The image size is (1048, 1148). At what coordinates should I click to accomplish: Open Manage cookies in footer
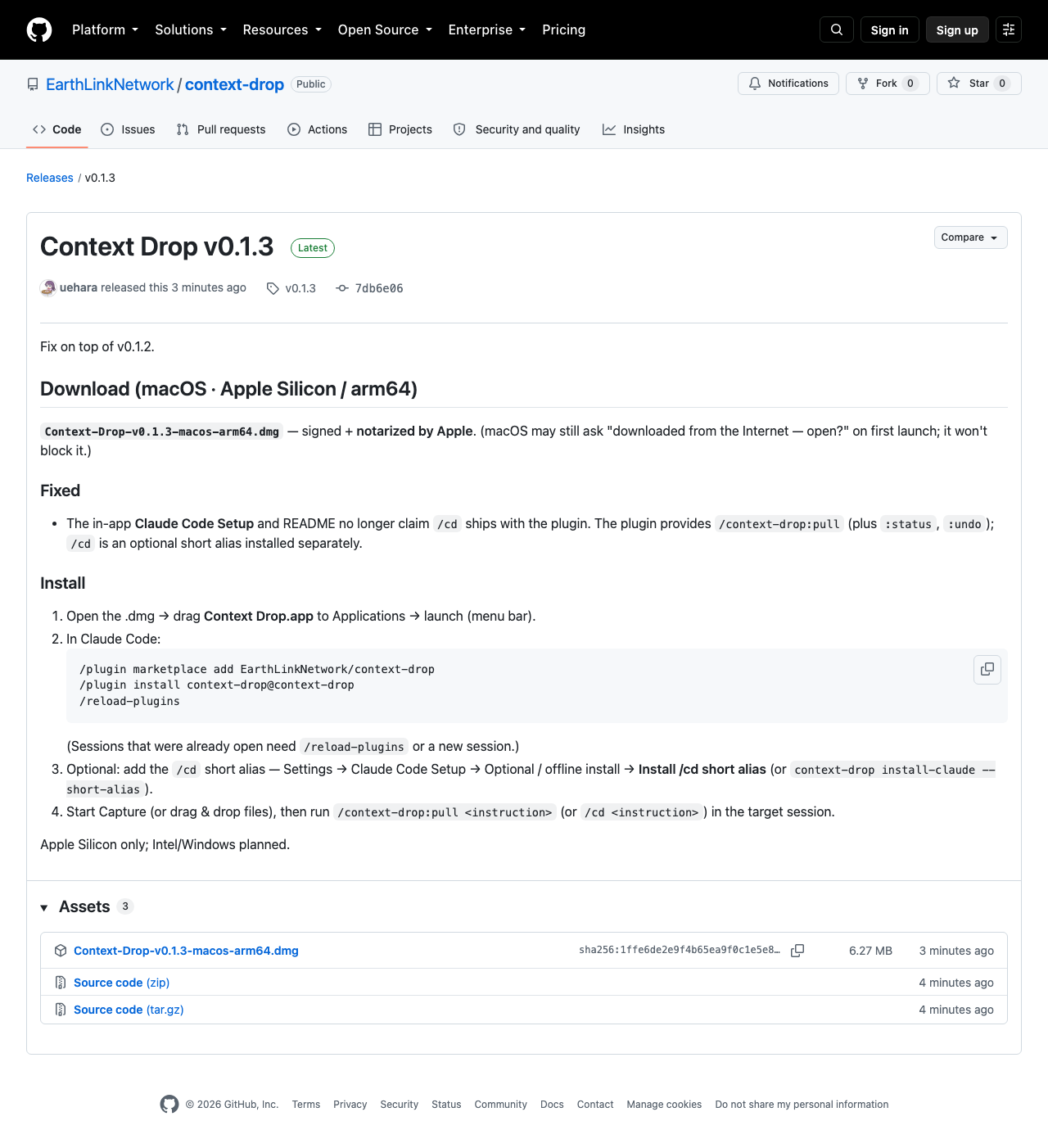(x=664, y=1105)
